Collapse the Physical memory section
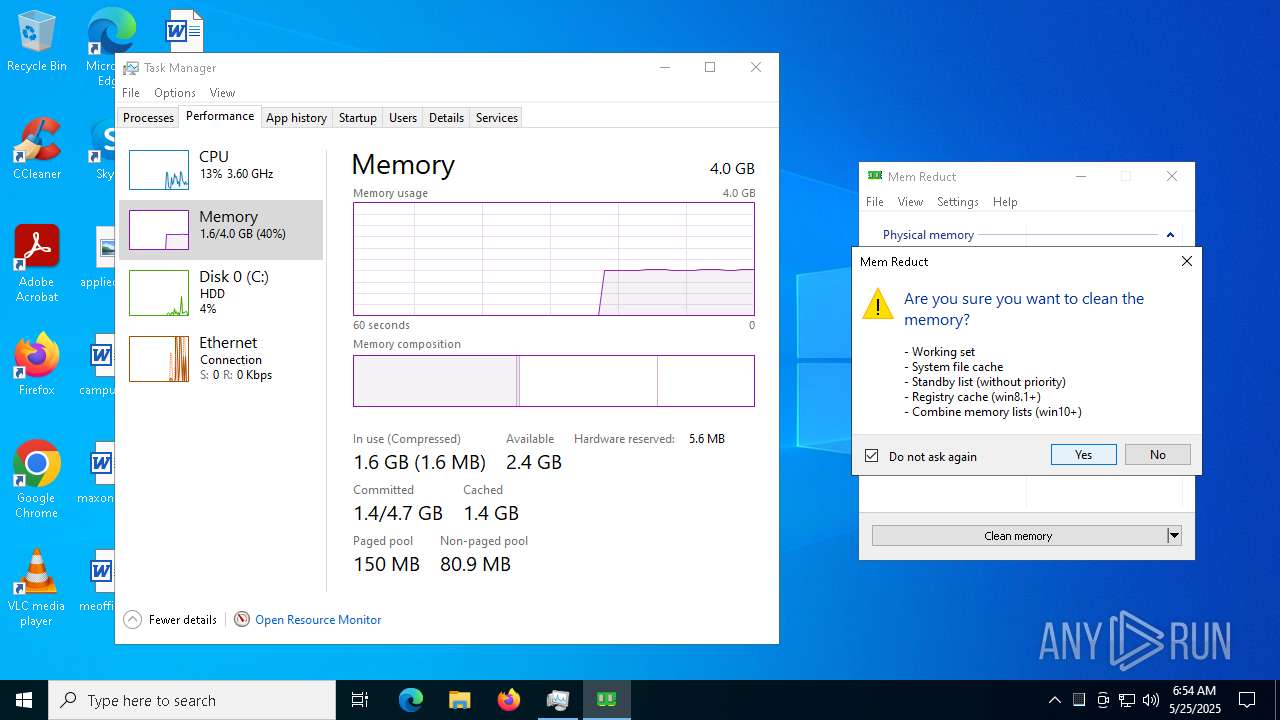The image size is (1280, 720). (1170, 235)
